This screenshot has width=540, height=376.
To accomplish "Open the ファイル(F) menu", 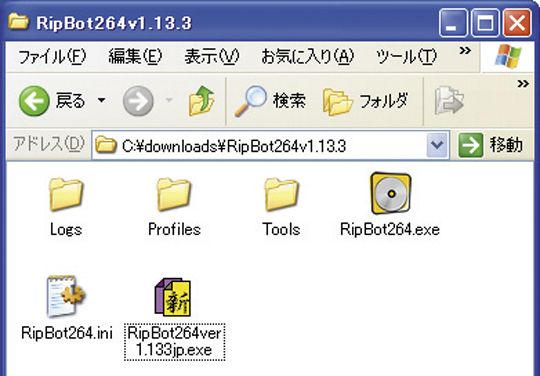I will 52,56.
